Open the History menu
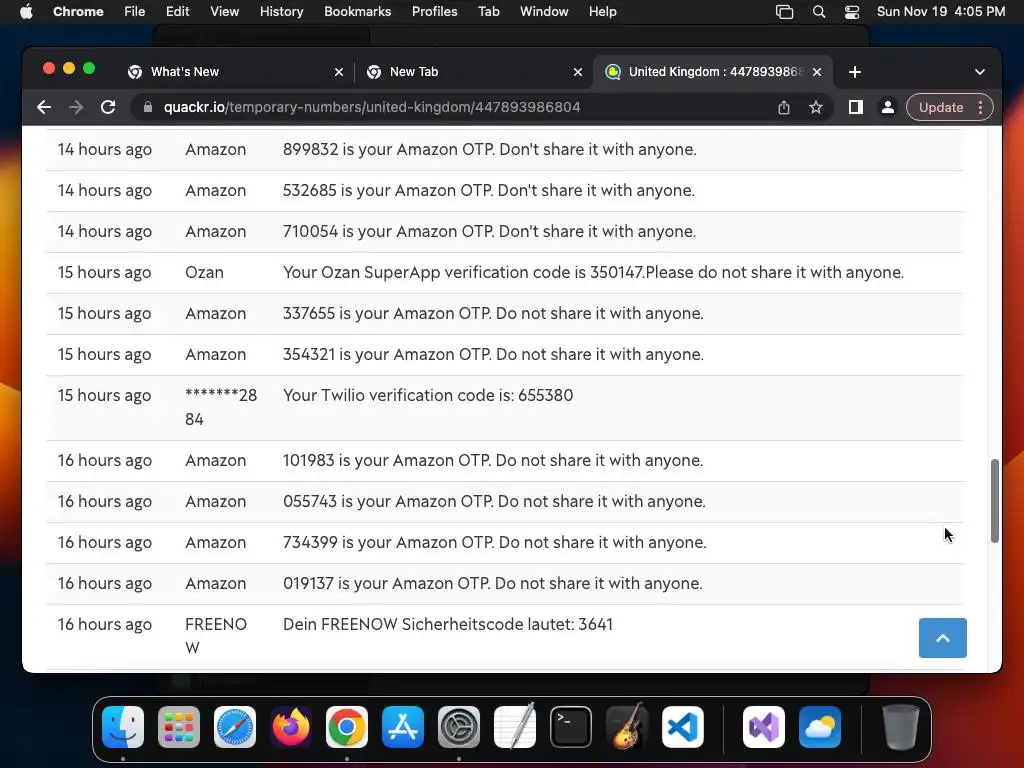Screen dimensions: 1024x768 281,12
